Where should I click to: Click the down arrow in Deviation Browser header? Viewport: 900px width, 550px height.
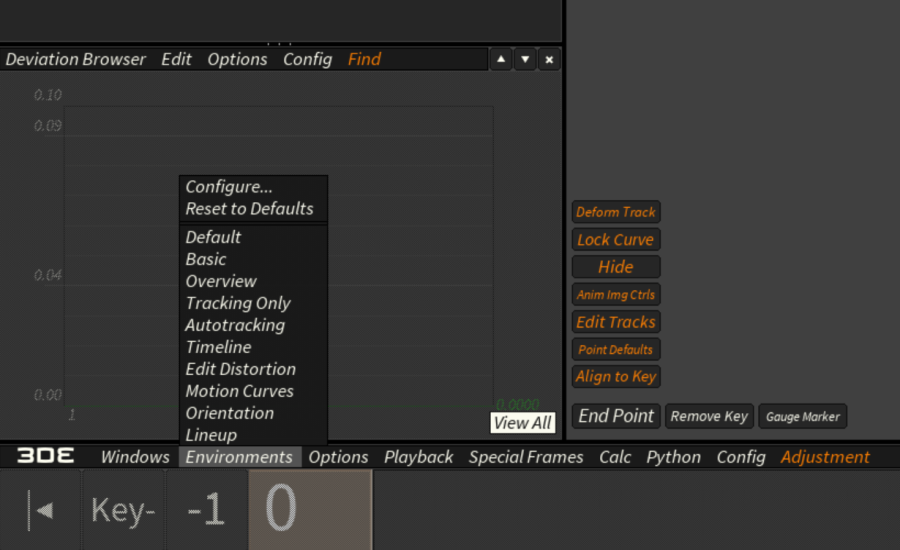click(x=525, y=60)
